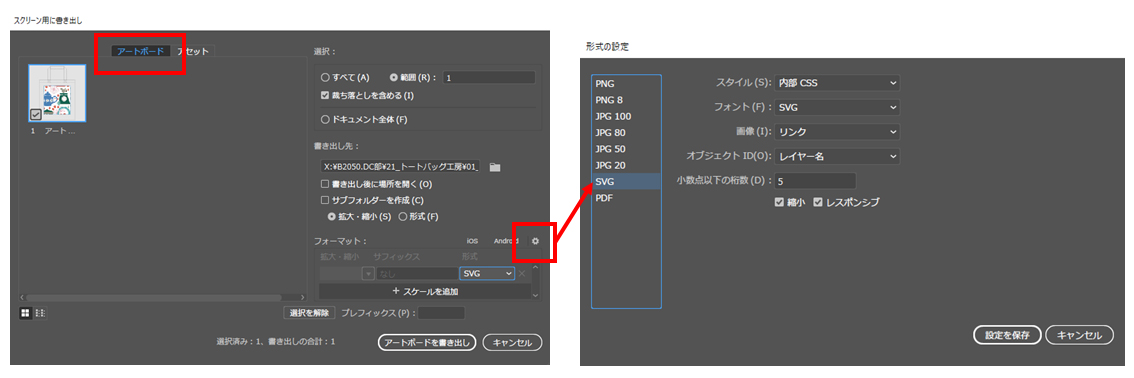
Task: Select the すべて (A) radio button
Action: [325, 77]
